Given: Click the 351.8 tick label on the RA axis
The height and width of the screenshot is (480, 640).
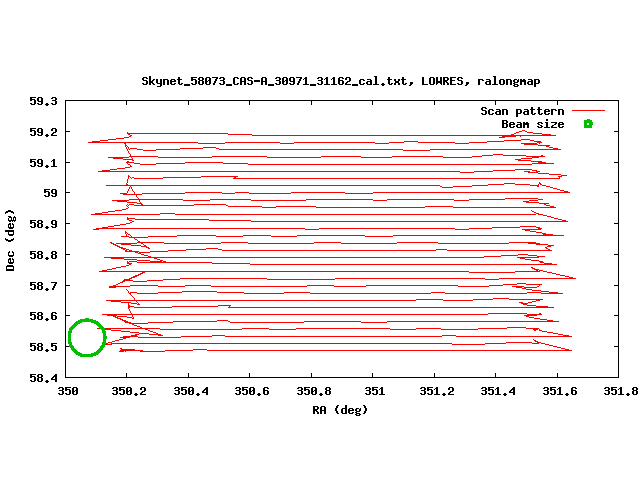Looking at the screenshot, I should (x=619, y=392).
